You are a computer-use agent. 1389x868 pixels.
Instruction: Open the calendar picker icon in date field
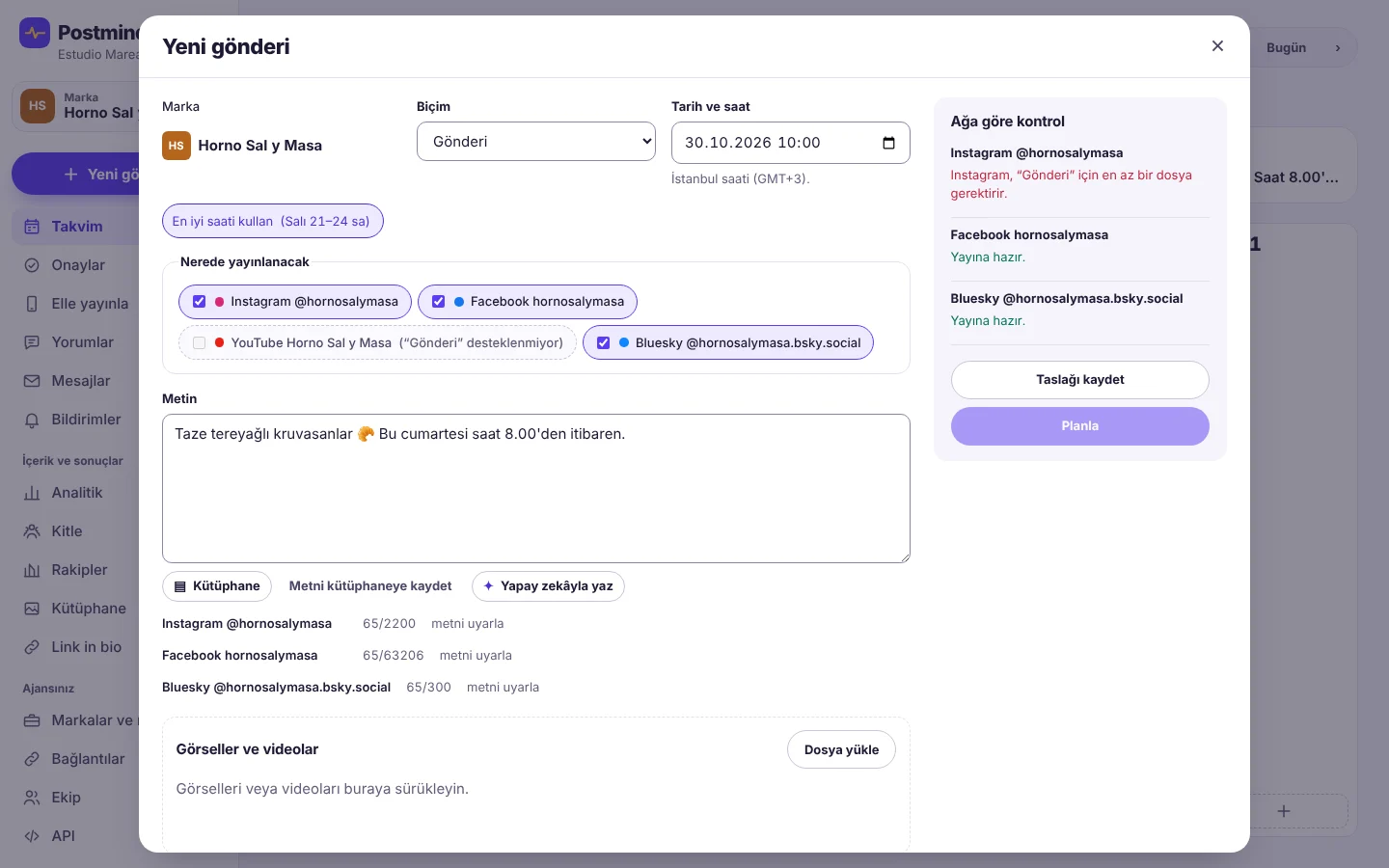pyautogui.click(x=888, y=143)
